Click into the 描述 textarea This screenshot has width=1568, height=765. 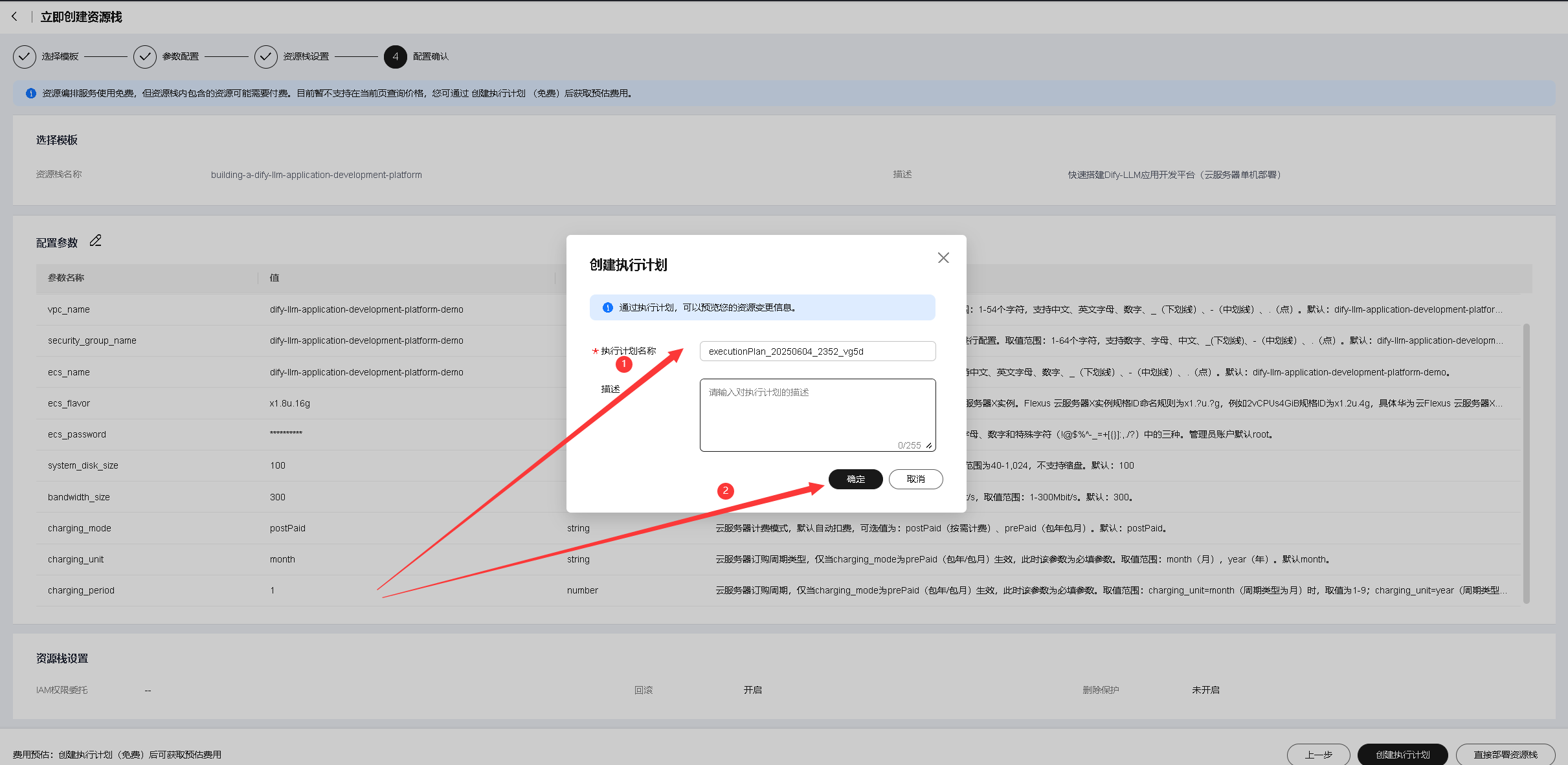[817, 414]
